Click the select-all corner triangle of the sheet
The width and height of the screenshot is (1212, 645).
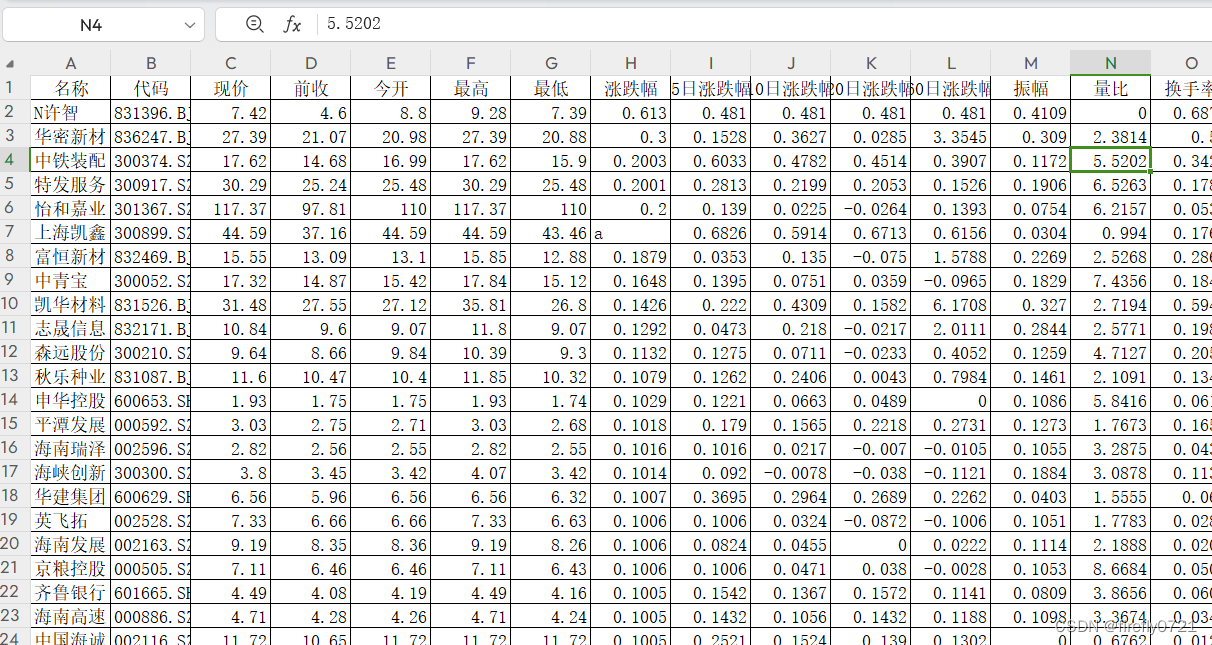(10, 63)
